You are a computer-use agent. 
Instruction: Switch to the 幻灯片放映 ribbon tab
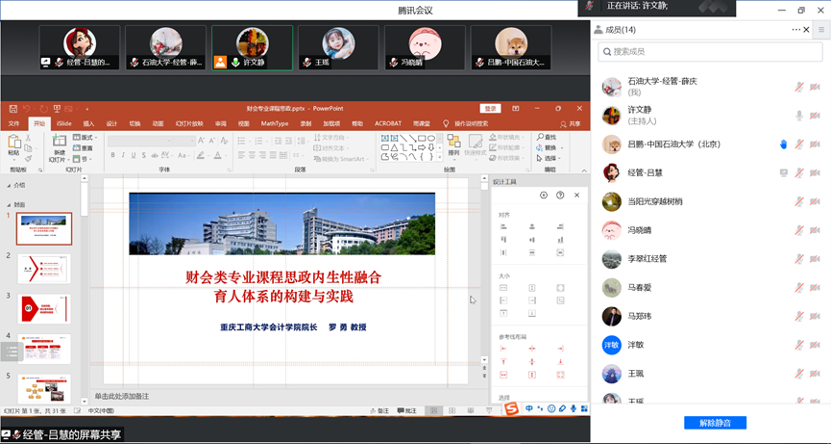click(x=190, y=124)
